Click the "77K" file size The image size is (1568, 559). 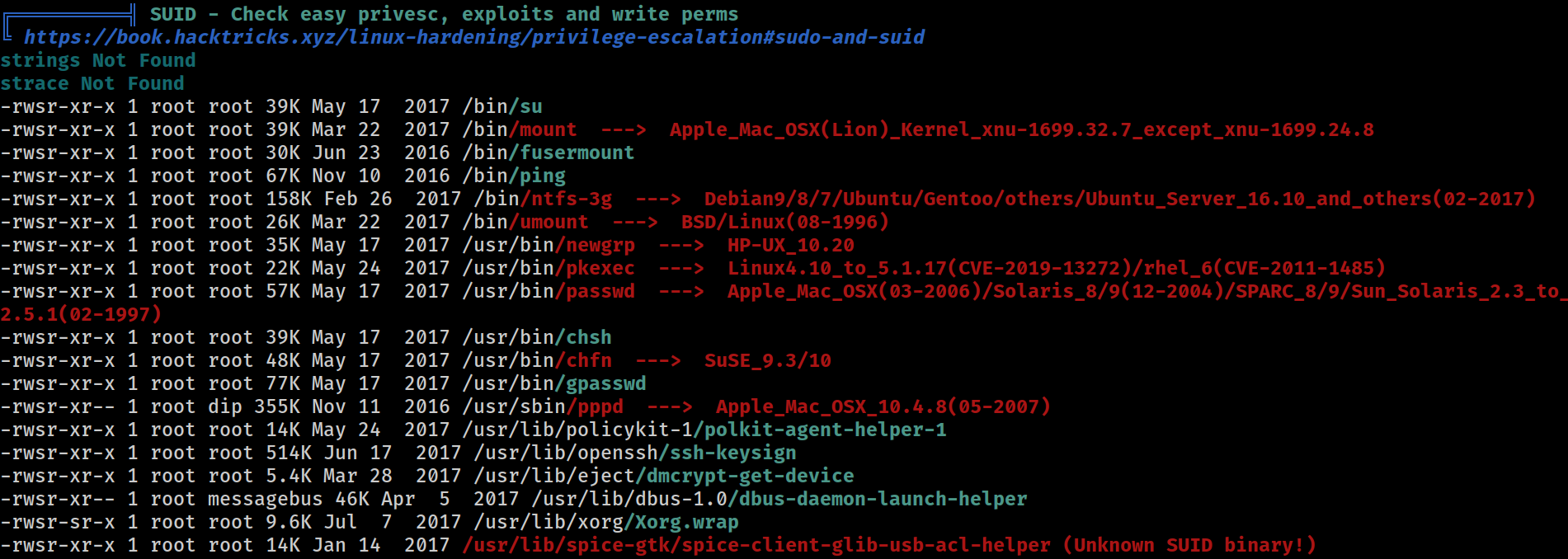click(x=283, y=383)
